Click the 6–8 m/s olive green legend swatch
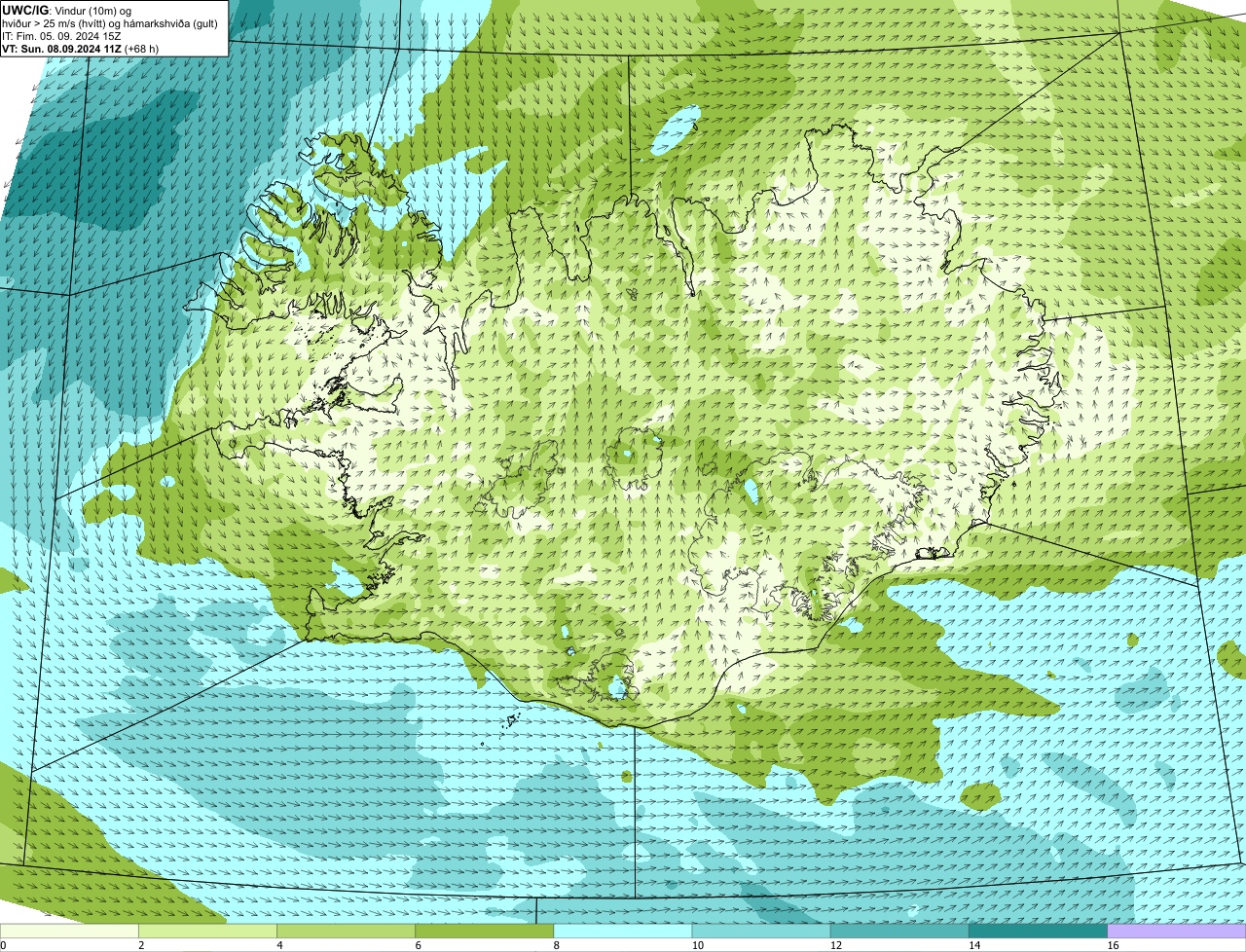The height and width of the screenshot is (952, 1246). [x=485, y=932]
